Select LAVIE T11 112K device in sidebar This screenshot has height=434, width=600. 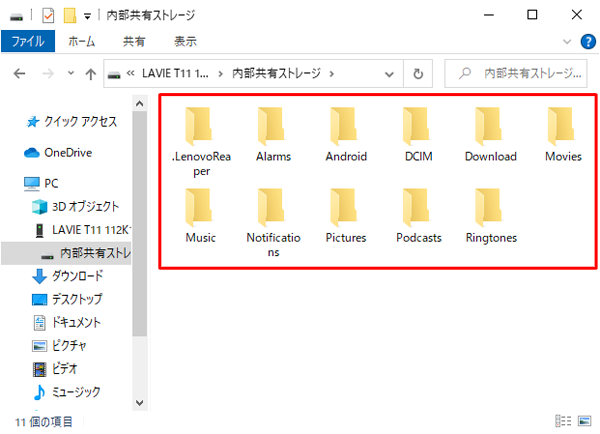click(x=82, y=230)
